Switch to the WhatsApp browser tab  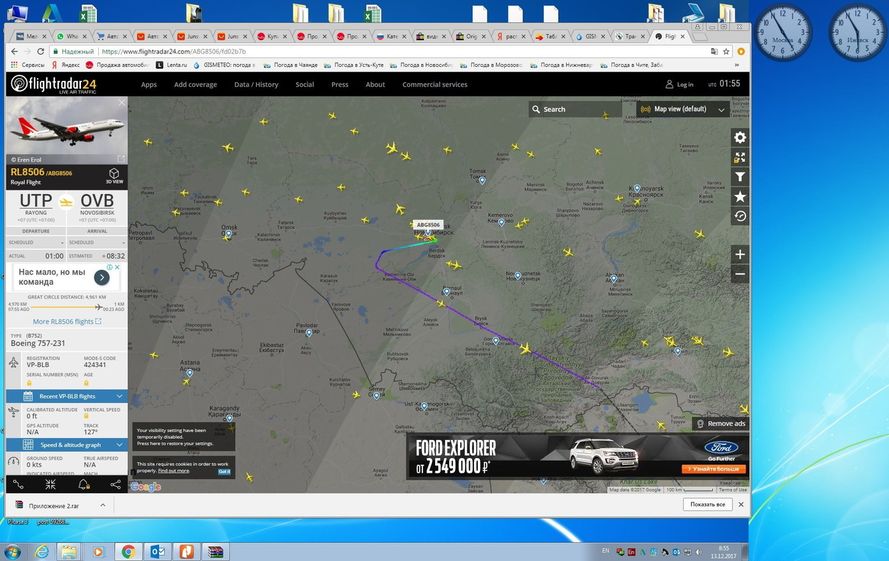coord(71,36)
